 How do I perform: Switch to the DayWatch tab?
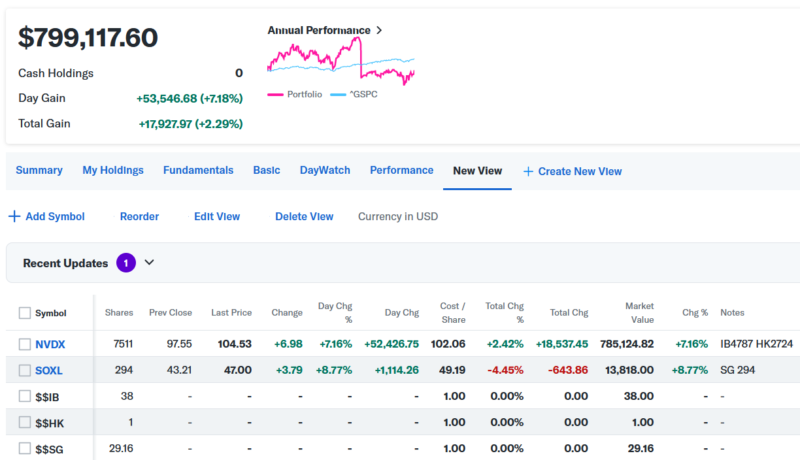point(325,170)
